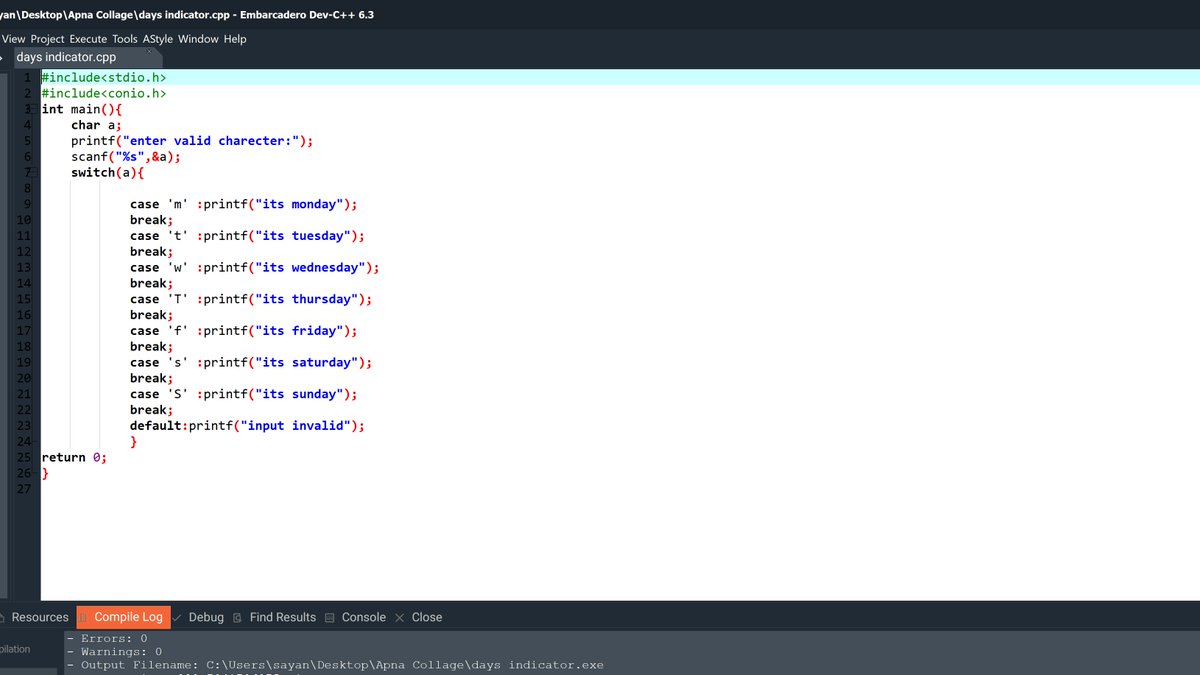The height and width of the screenshot is (675, 1200).
Task: Click the Console tab icon
Action: click(x=329, y=617)
